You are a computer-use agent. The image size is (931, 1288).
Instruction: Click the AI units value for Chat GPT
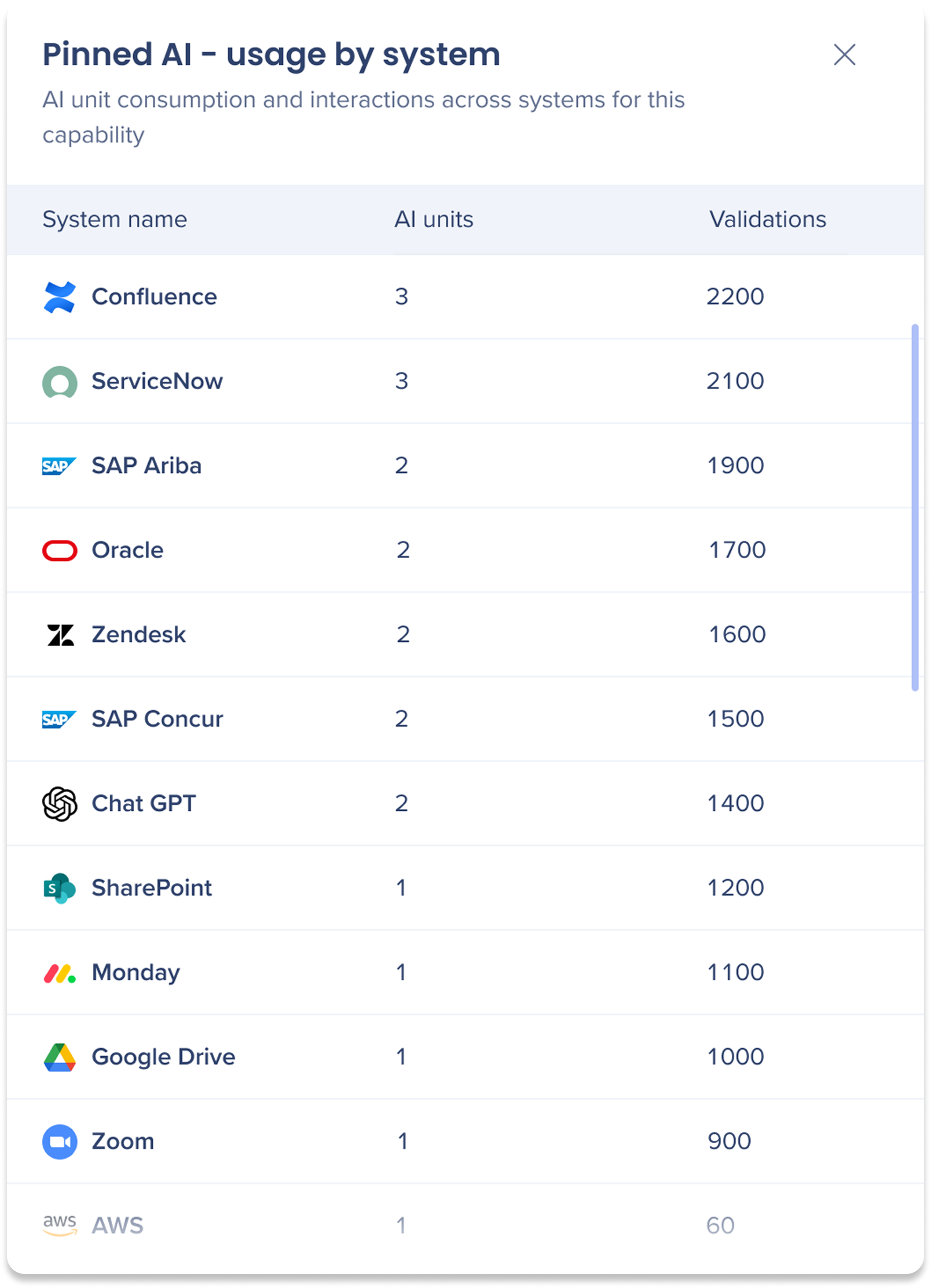402,803
